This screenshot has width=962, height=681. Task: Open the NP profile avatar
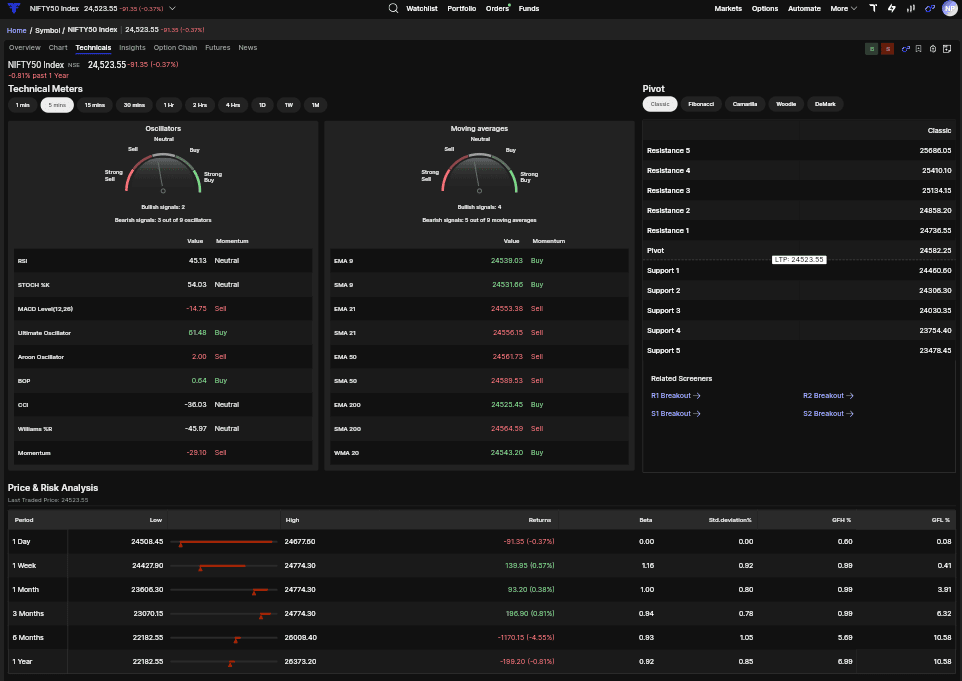(x=950, y=8)
